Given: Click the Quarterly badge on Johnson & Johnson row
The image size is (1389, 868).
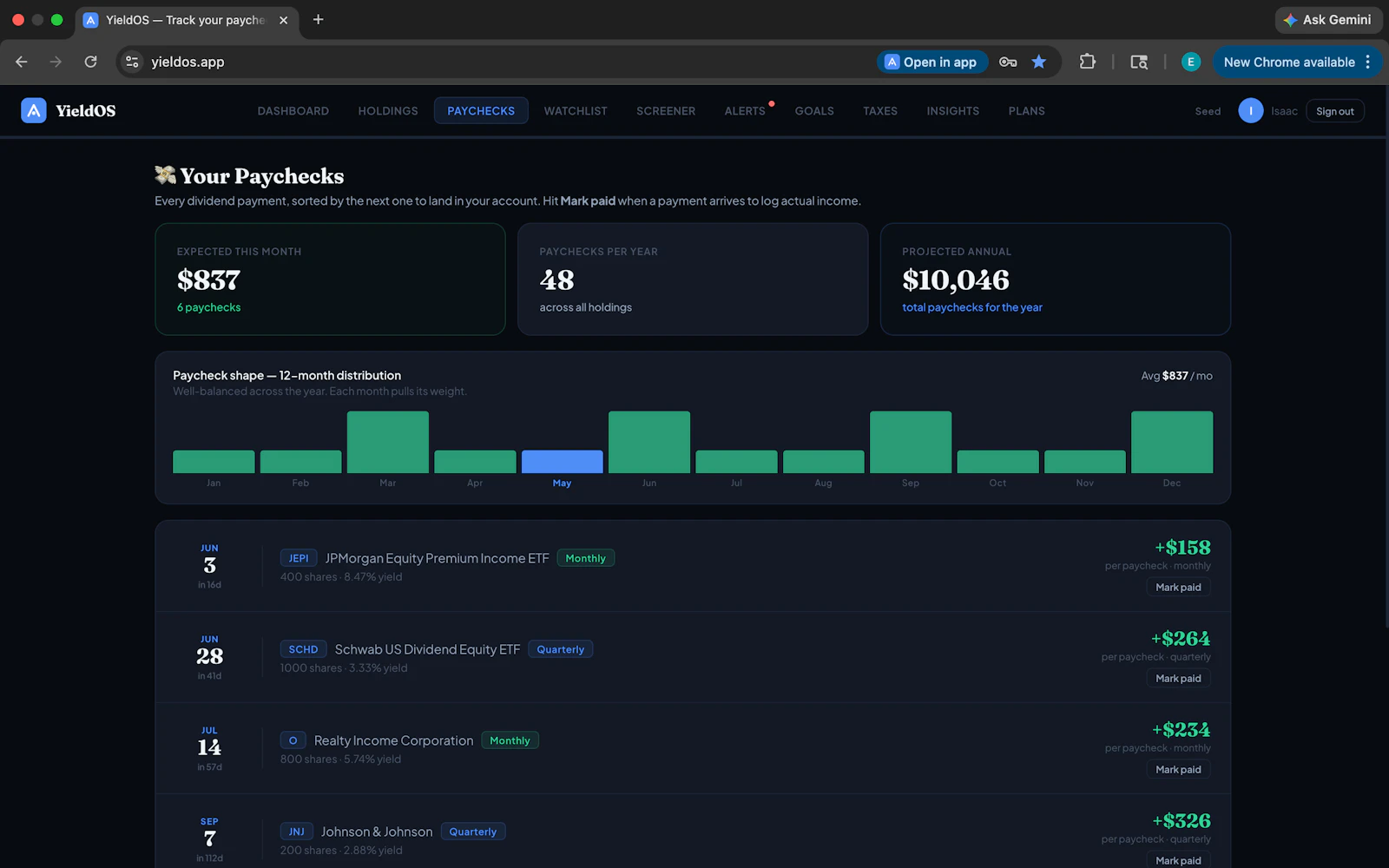Looking at the screenshot, I should pos(473,832).
